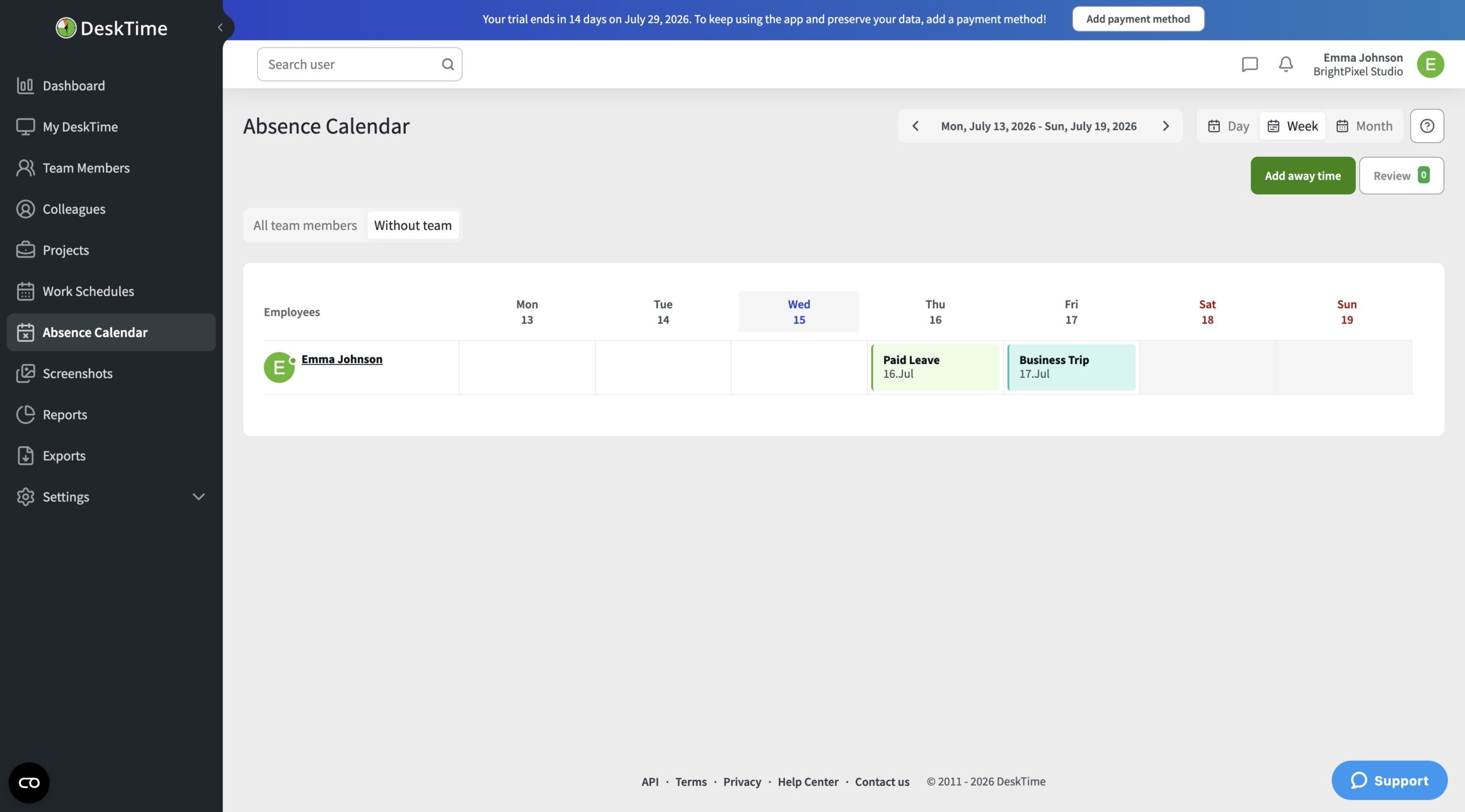Click the Absence Calendar sidebar icon

click(x=25, y=332)
